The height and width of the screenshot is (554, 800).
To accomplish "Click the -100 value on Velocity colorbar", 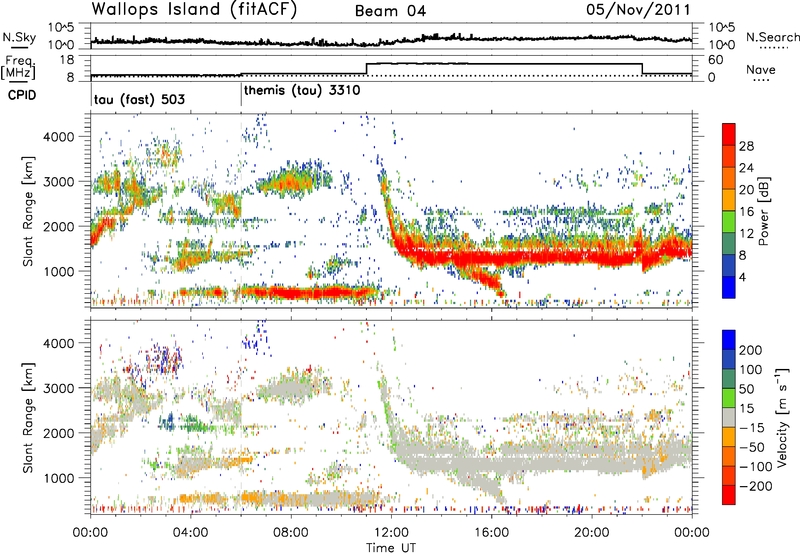I will tap(755, 467).
